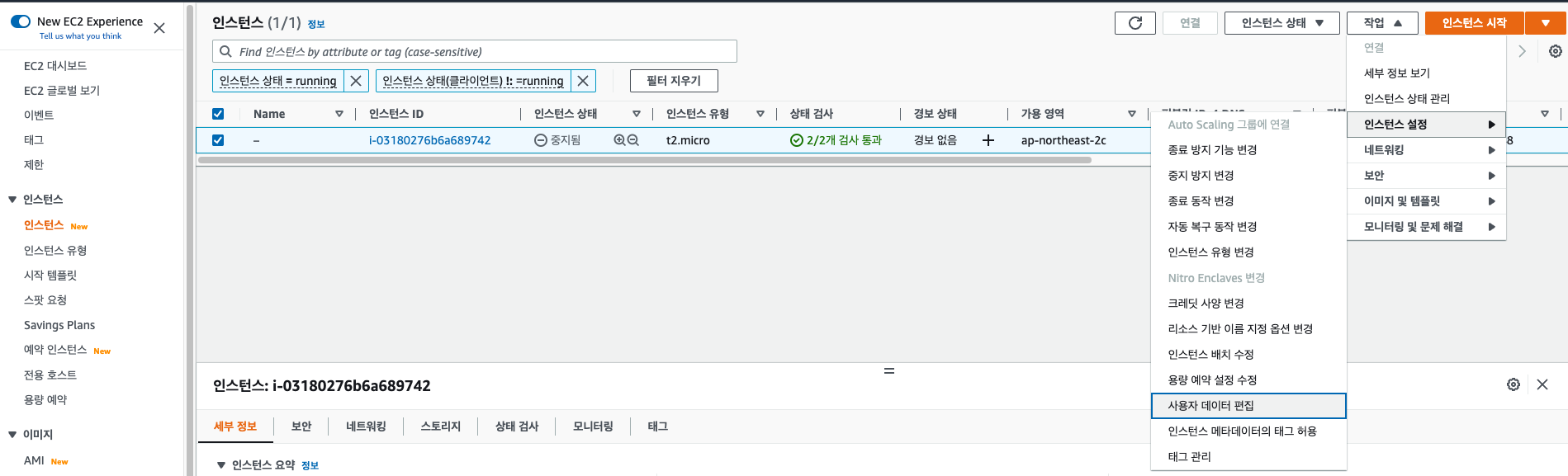Click the 필터 지우기 button
Viewport: 1568px width, 476px height.
pyautogui.click(x=674, y=81)
